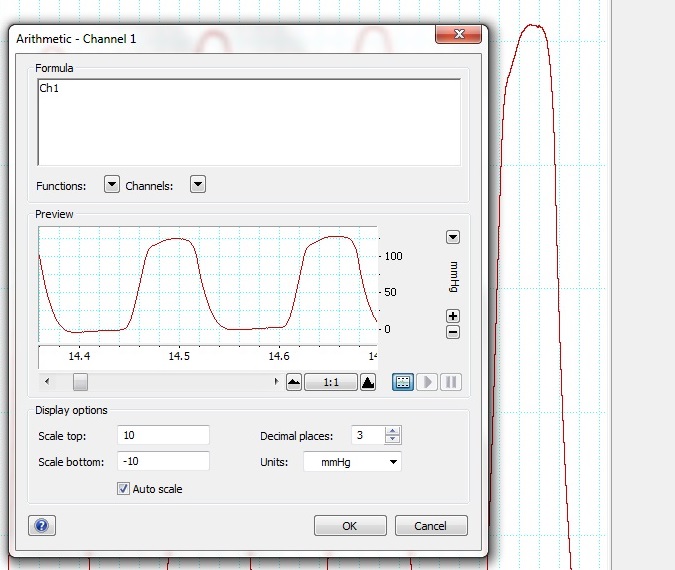Reset preview compression to 1:1
The height and width of the screenshot is (570, 675).
pos(330,382)
